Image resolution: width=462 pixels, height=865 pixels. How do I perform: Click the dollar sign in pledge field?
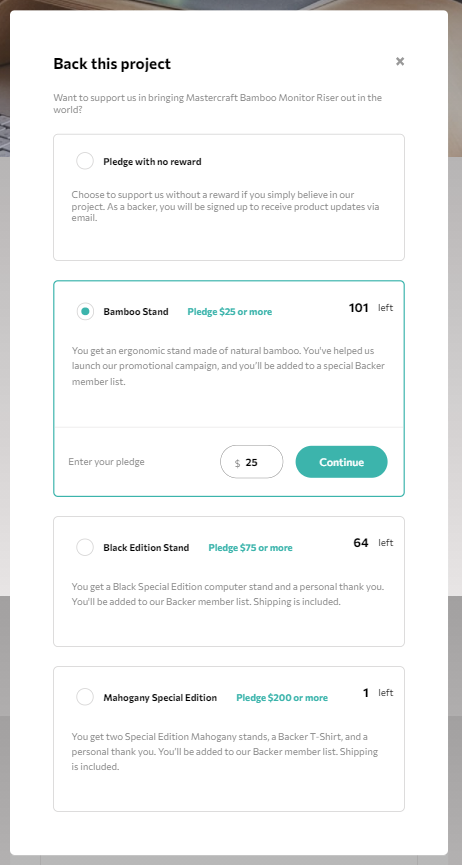point(237,463)
